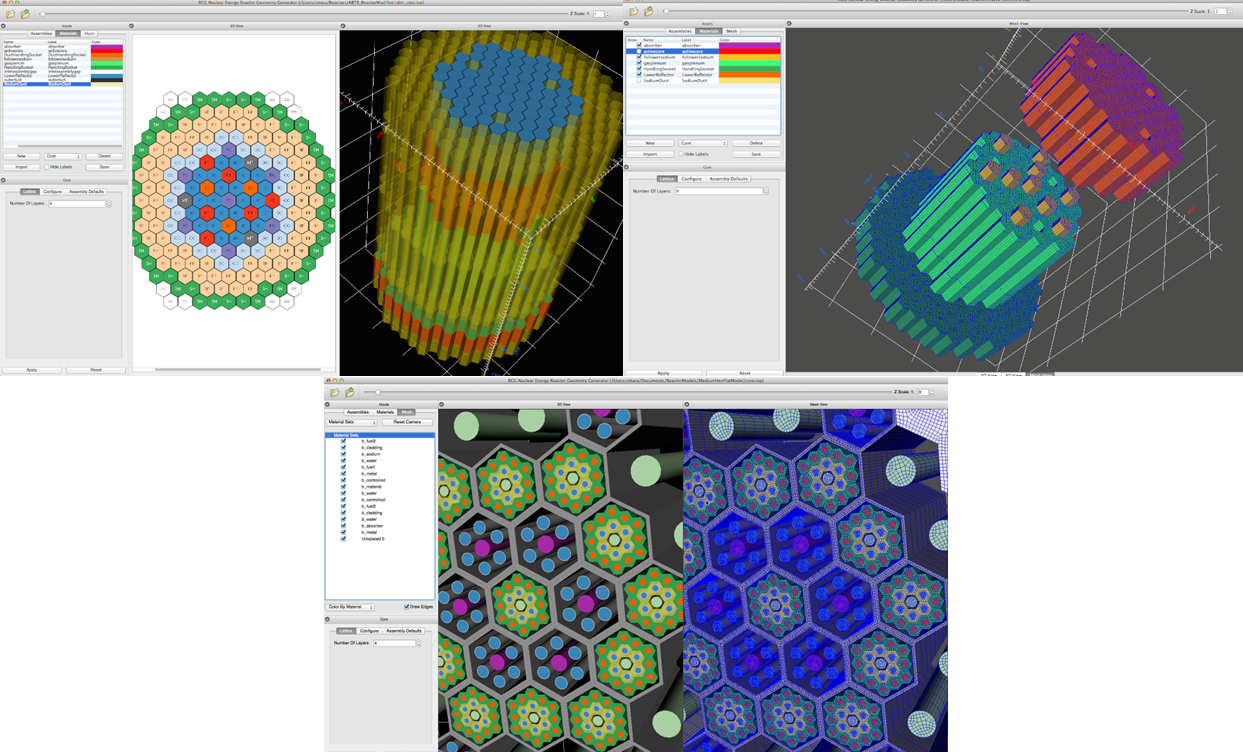Image resolution: width=1243 pixels, height=752 pixels.
Task: Open Core dropdown in top-right window
Action: pyautogui.click(x=703, y=143)
